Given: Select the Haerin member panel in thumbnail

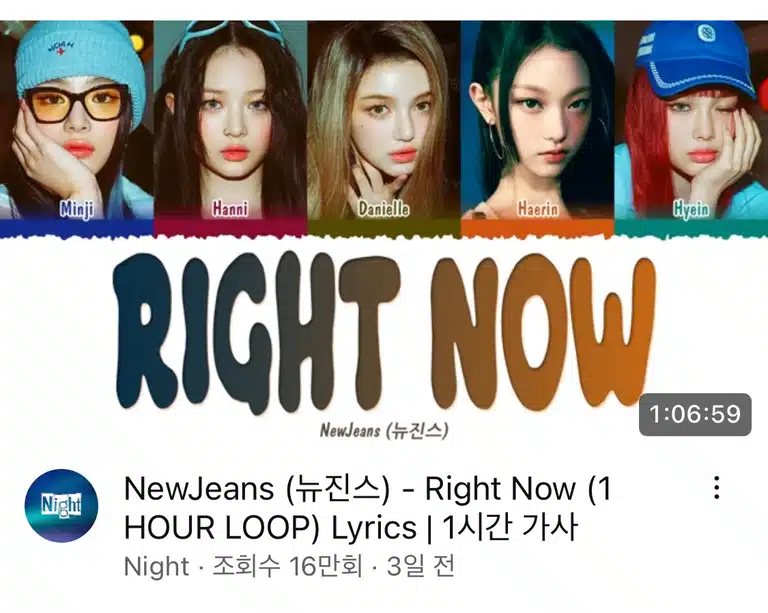Looking at the screenshot, I should (538, 120).
